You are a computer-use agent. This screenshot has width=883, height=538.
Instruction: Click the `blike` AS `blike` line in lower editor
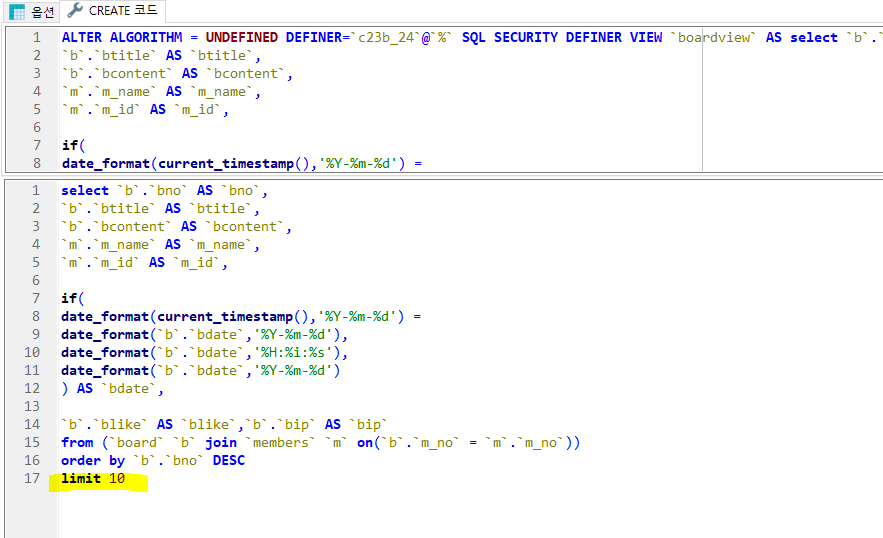click(224, 424)
